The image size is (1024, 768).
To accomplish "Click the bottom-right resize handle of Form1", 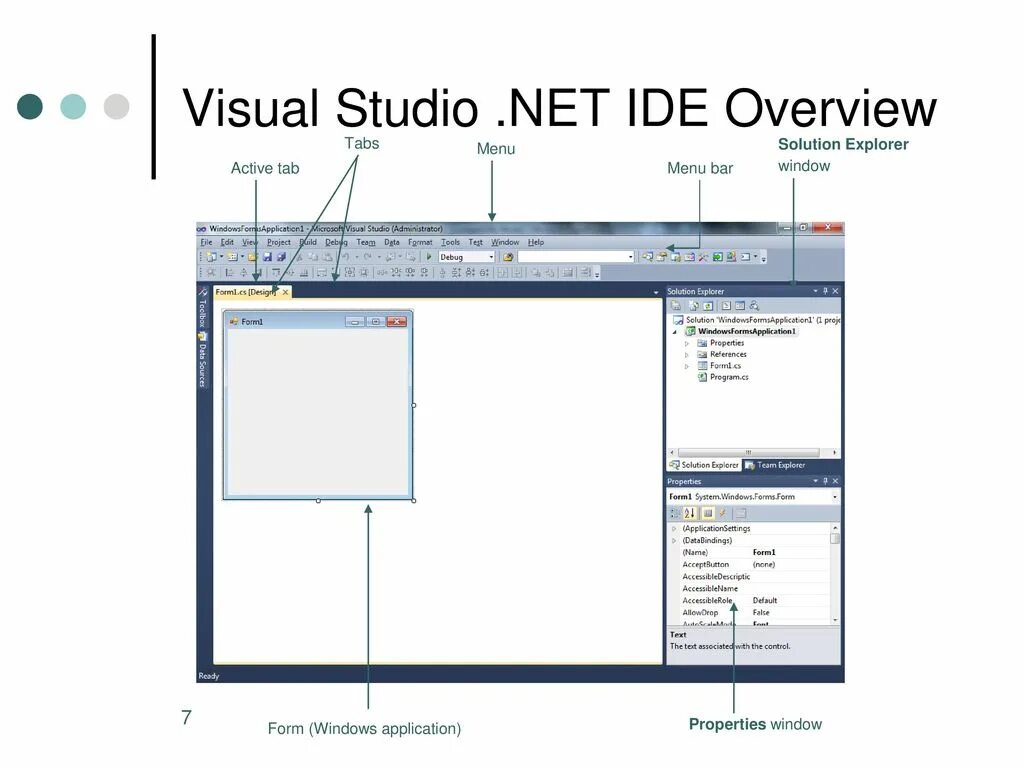I will point(414,501).
